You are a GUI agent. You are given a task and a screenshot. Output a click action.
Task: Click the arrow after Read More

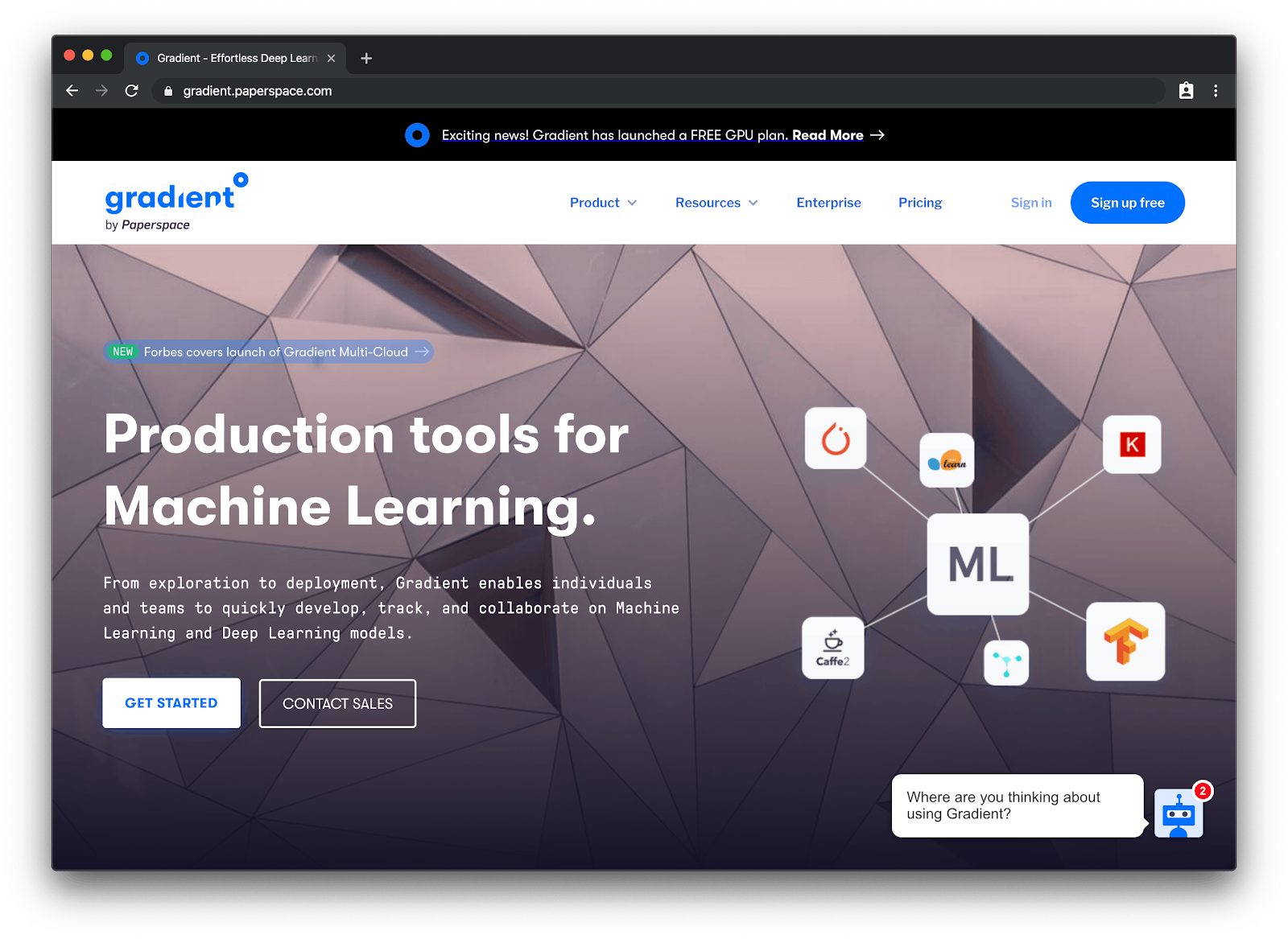[877, 135]
